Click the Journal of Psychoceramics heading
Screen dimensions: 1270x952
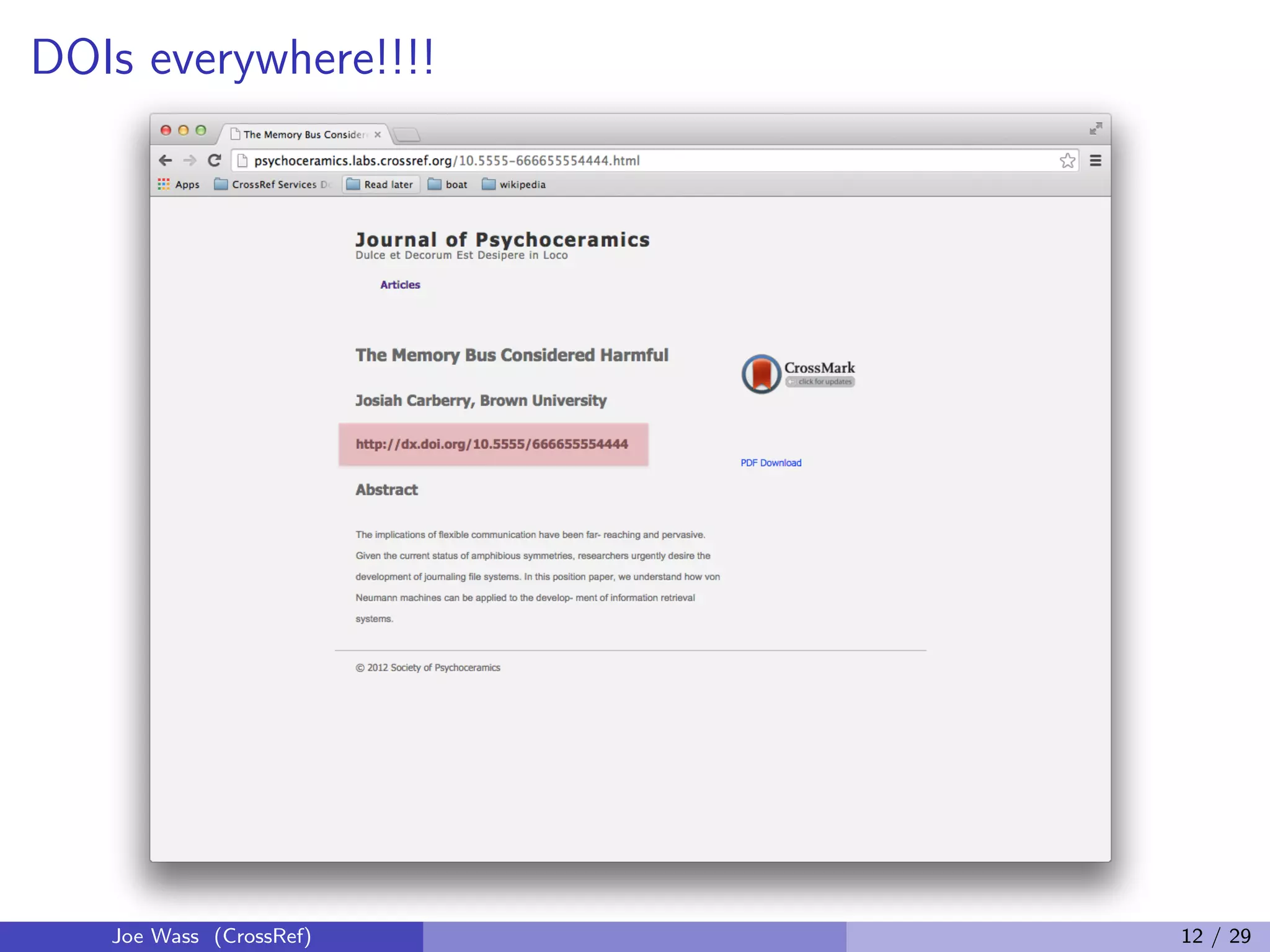(x=502, y=240)
